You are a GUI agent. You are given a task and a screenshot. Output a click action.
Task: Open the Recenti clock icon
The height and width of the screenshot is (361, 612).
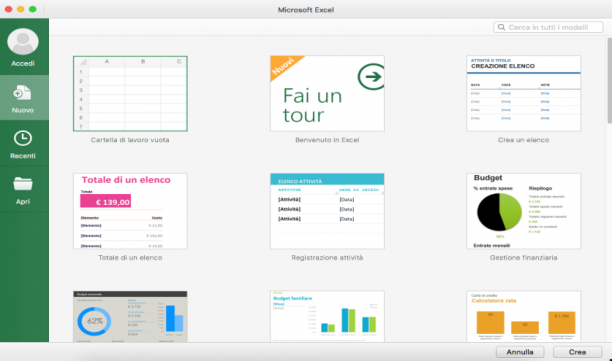tap(23, 138)
